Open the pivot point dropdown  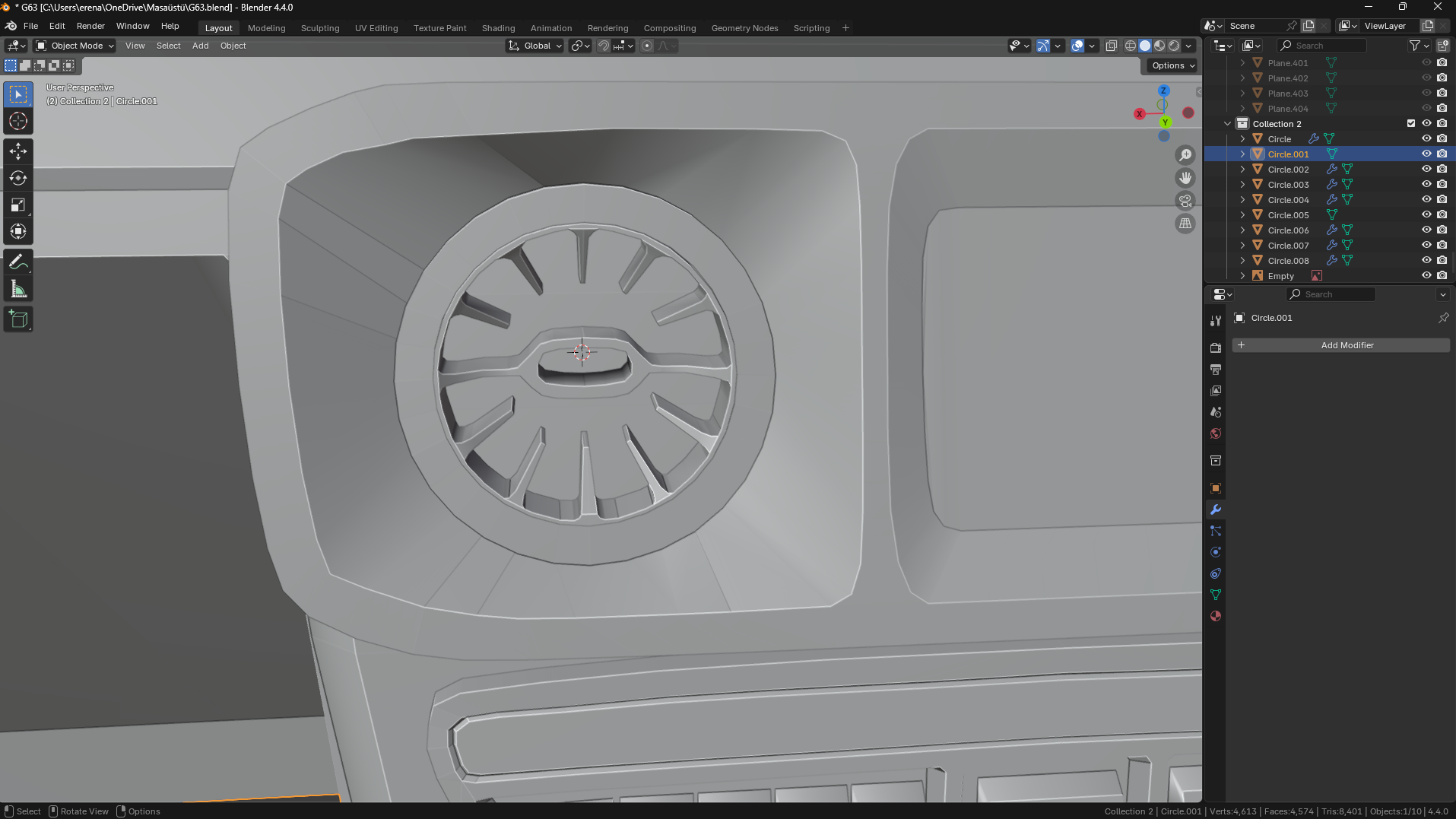coord(581,46)
